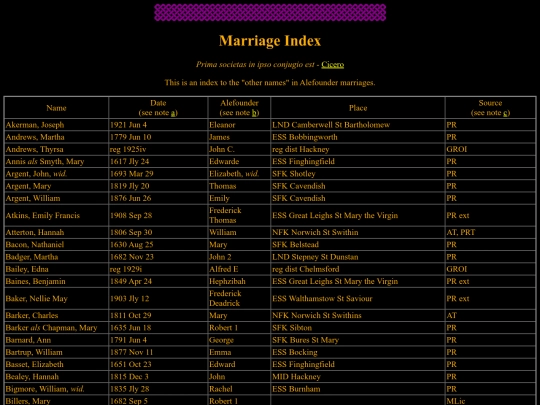Click source MLic in Billers row
The image size is (540, 405).
tap(456, 401)
